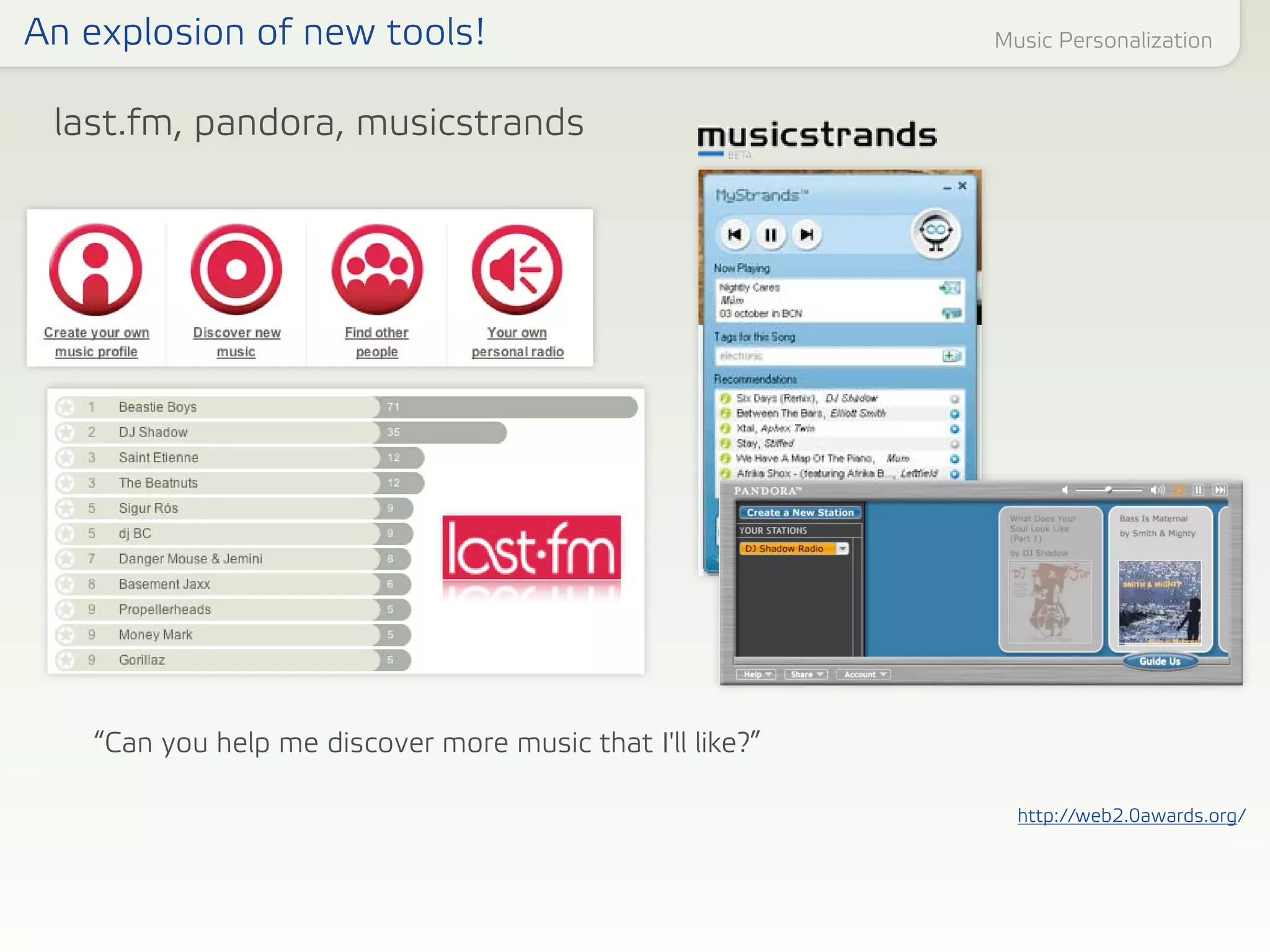Pause playback in MyStrands player
The height and width of the screenshot is (952, 1270).
[771, 234]
